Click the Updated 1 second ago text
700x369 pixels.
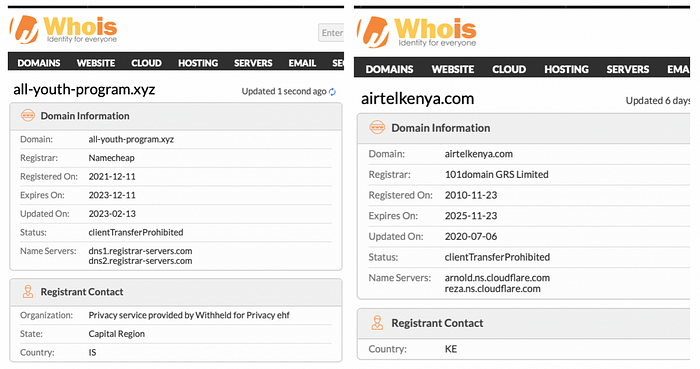coord(284,91)
